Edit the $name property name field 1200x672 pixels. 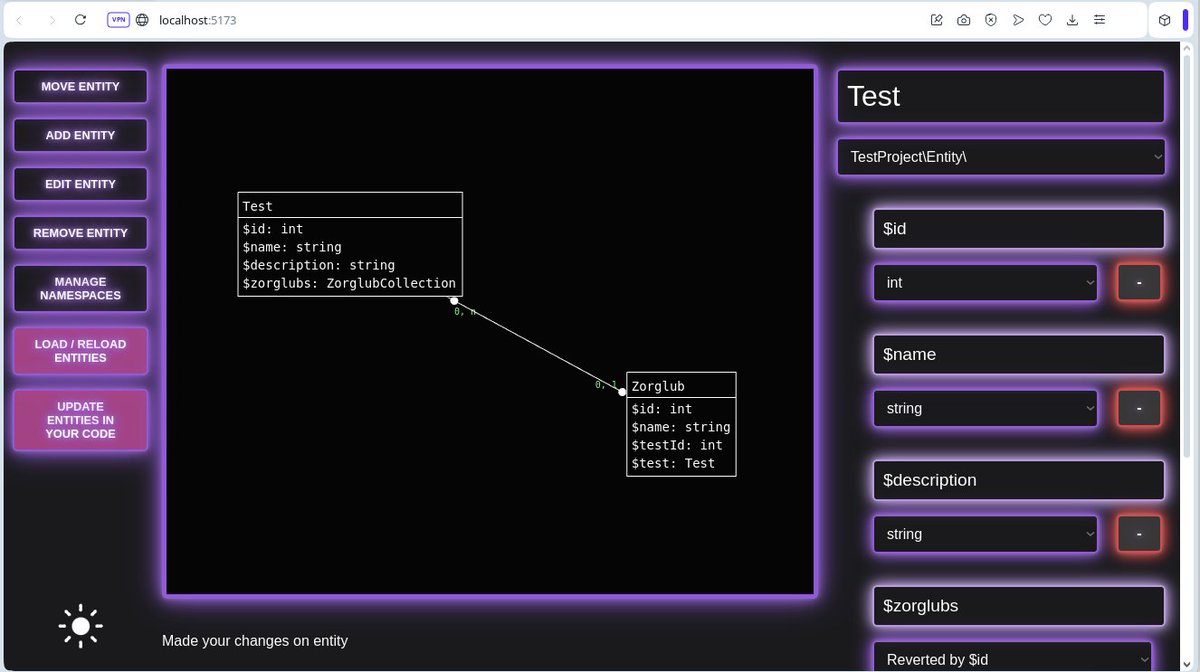tap(1018, 355)
